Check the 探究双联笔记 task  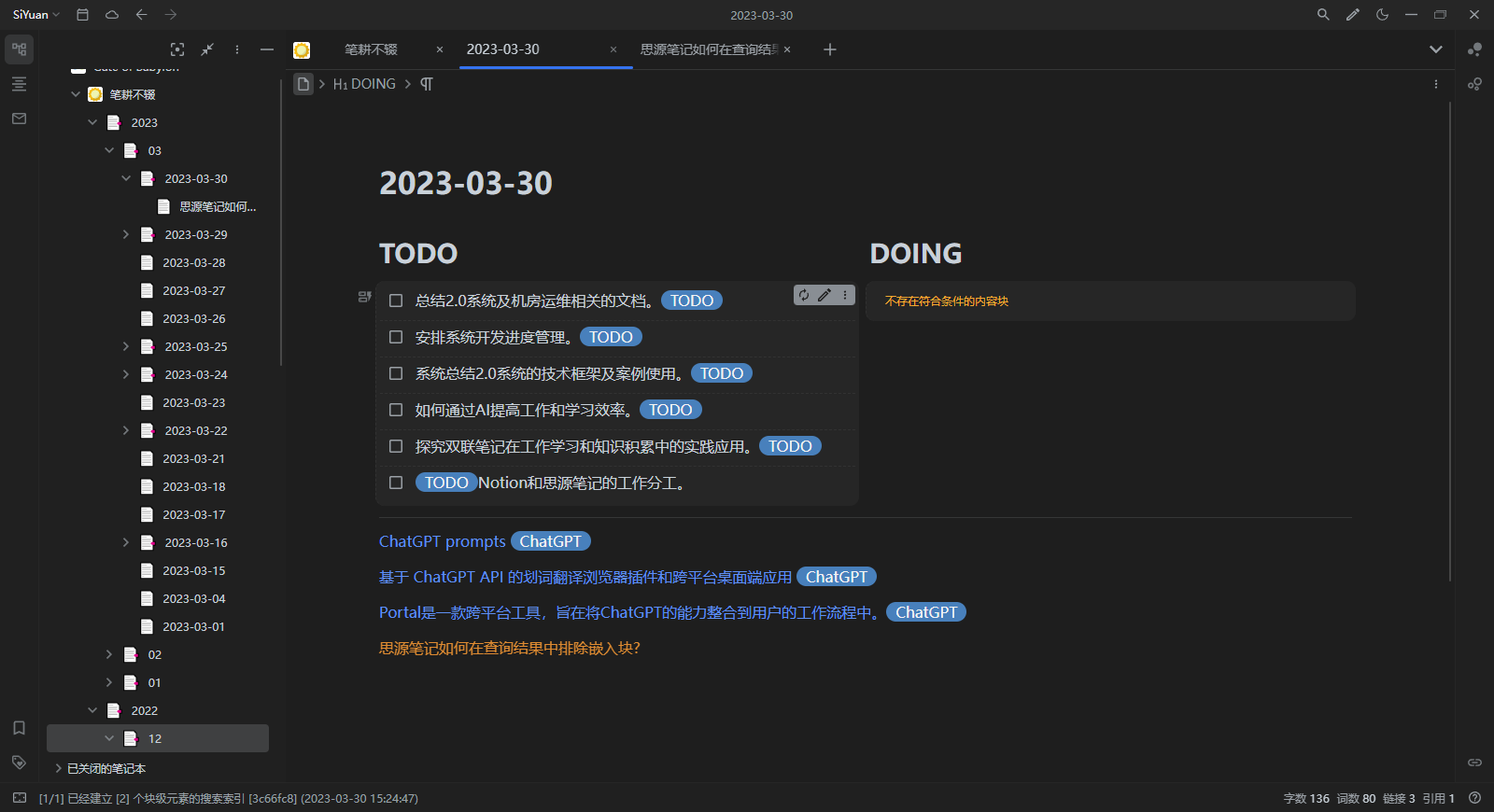(396, 446)
